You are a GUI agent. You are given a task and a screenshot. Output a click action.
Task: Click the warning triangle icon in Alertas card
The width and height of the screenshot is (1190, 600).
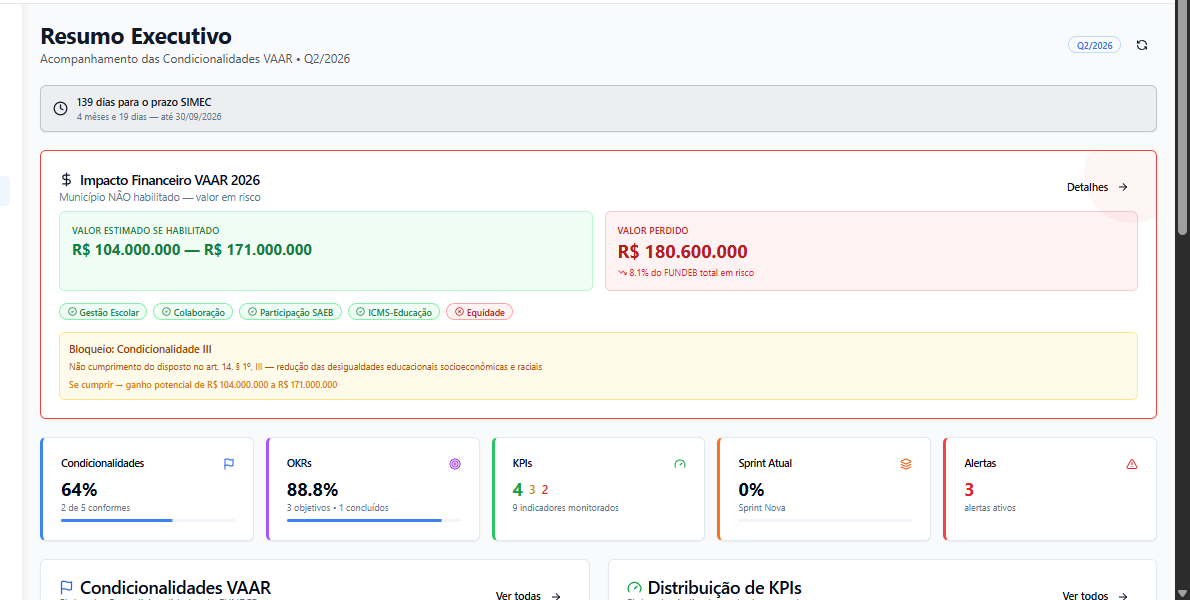[1132, 463]
